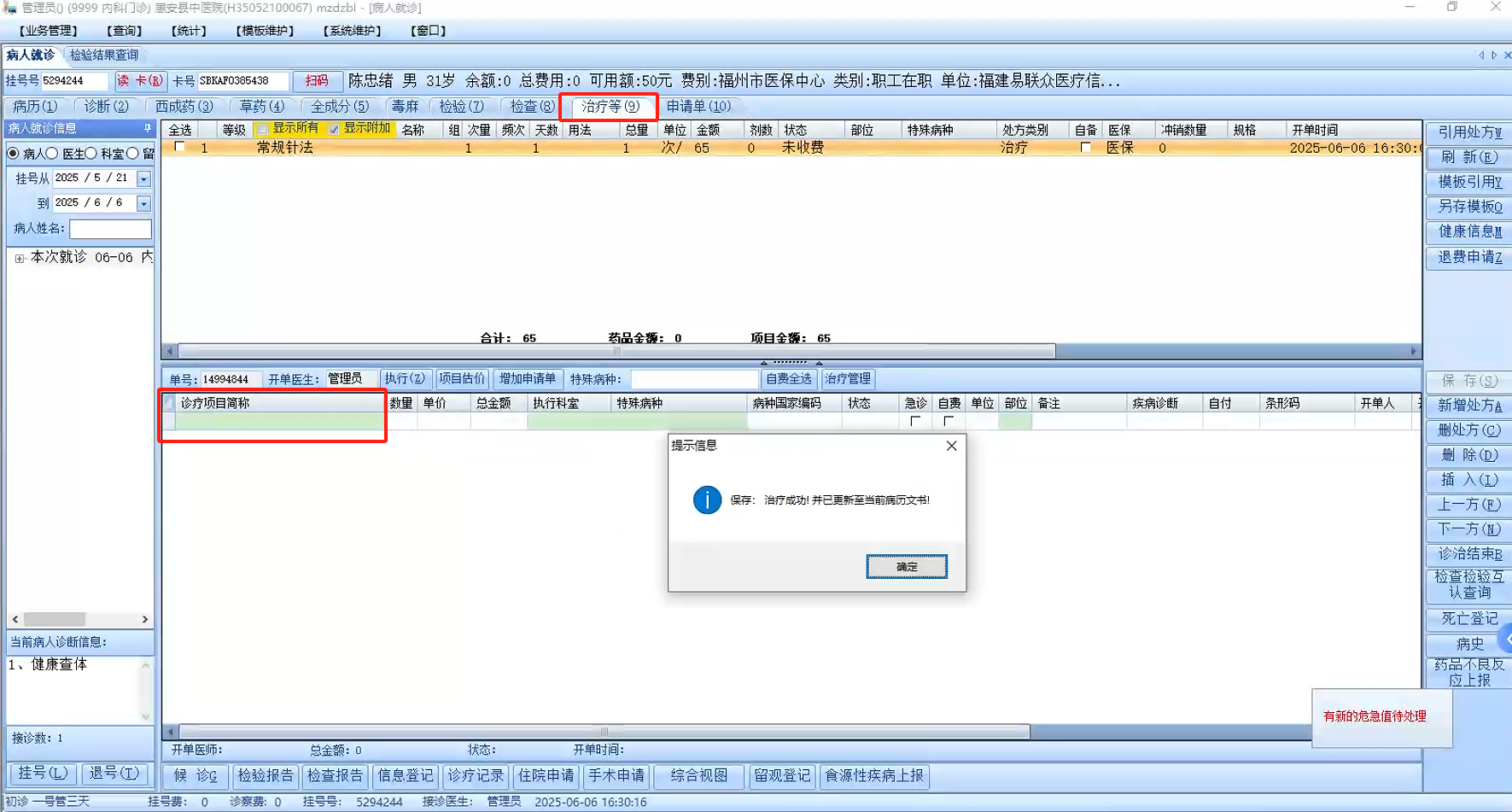The height and width of the screenshot is (812, 1512).
Task: Open the 【业务管理】 menu
Action: 48,31
